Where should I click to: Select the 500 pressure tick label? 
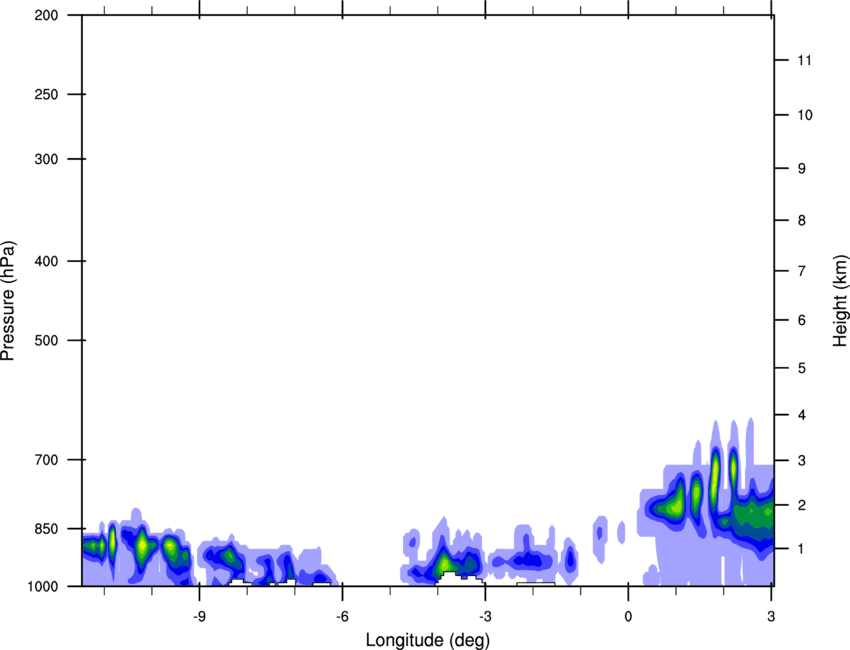pyautogui.click(x=47, y=340)
